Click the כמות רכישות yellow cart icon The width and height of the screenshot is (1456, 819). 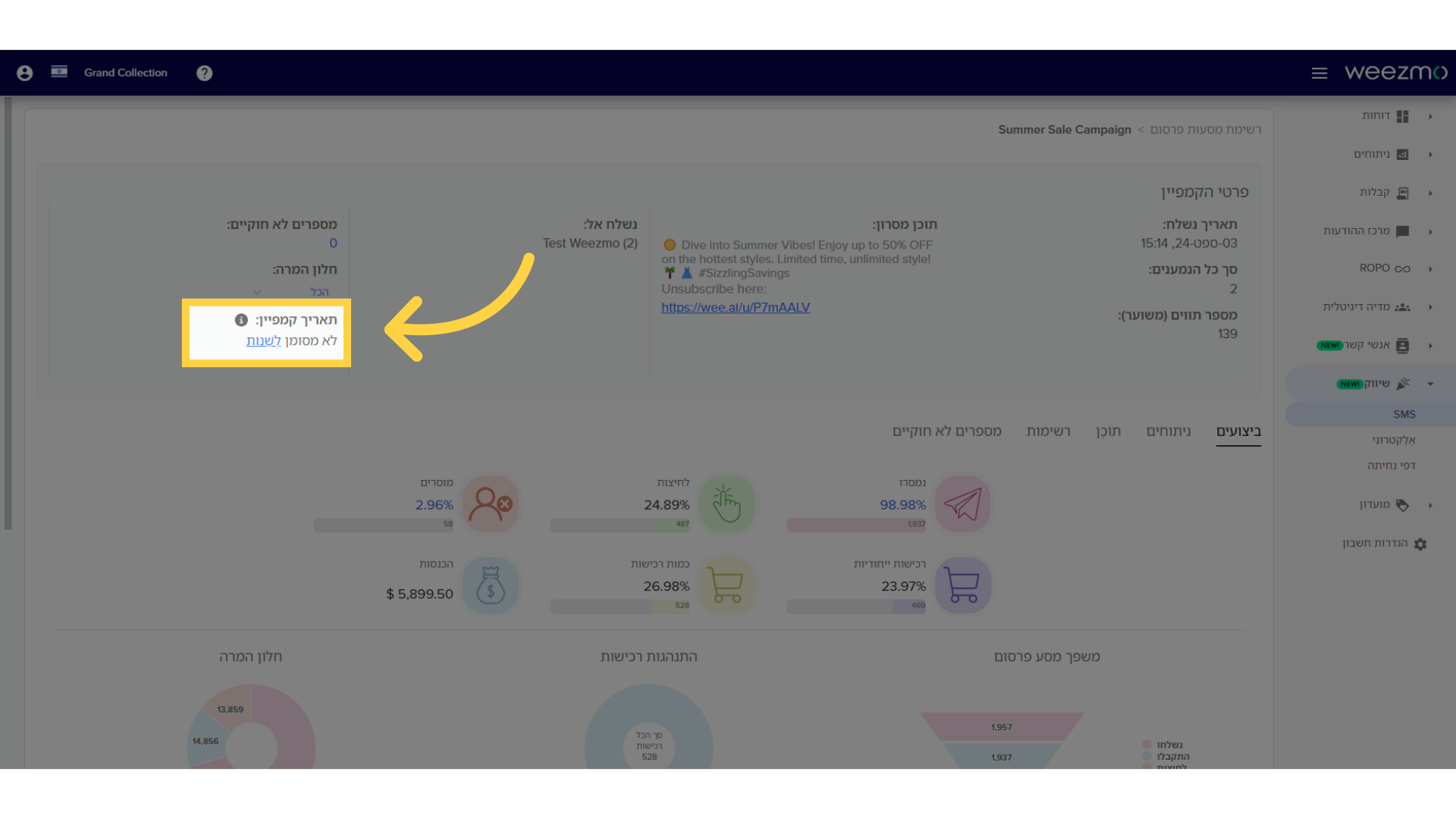coord(726,585)
